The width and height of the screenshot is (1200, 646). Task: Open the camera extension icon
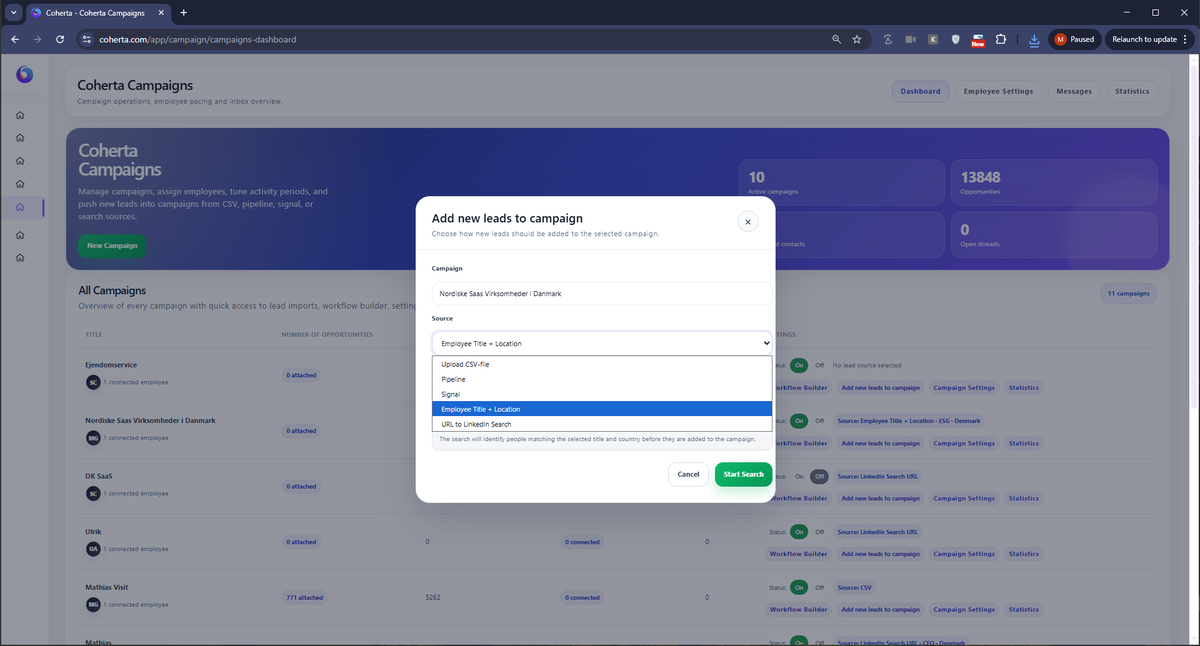click(x=910, y=39)
